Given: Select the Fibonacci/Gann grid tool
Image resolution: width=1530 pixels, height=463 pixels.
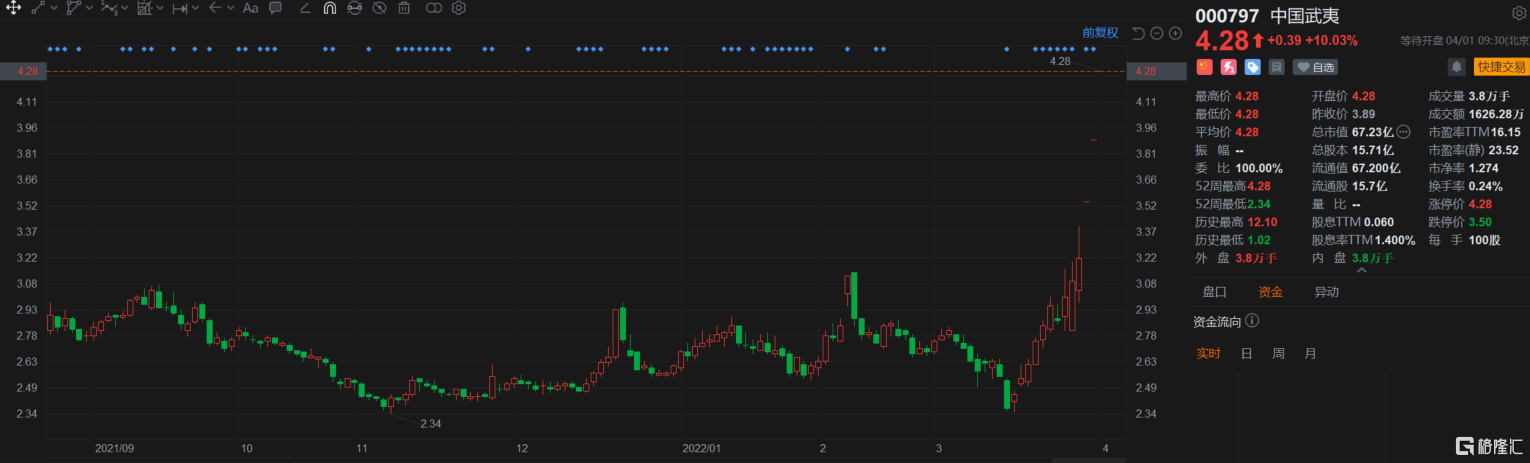Looking at the screenshot, I should point(145,8).
